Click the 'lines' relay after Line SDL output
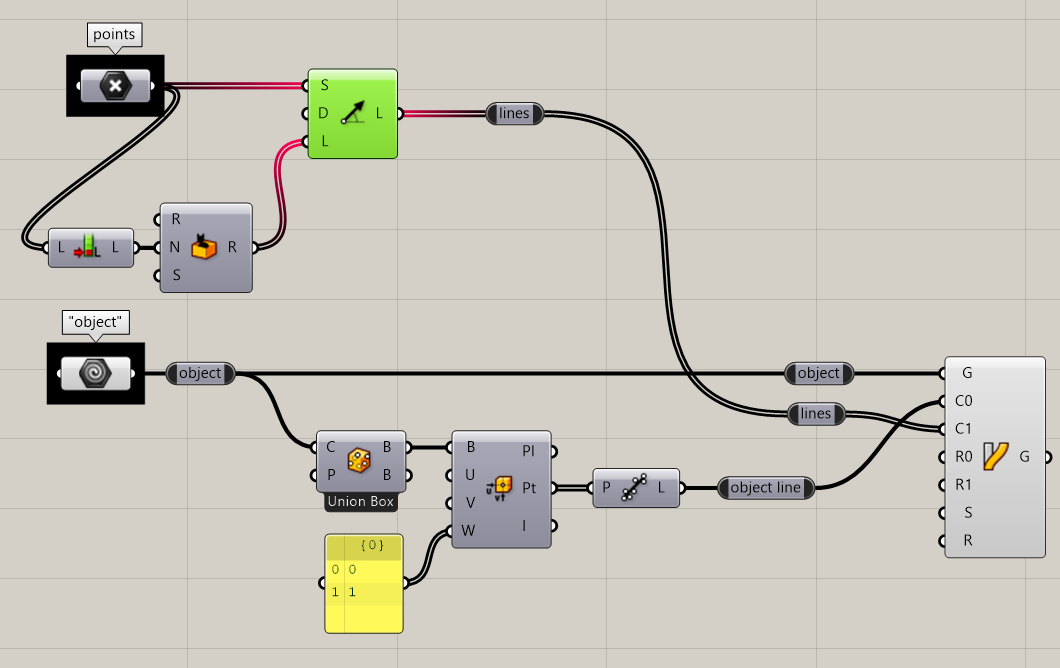This screenshot has height=668, width=1060. click(x=514, y=114)
